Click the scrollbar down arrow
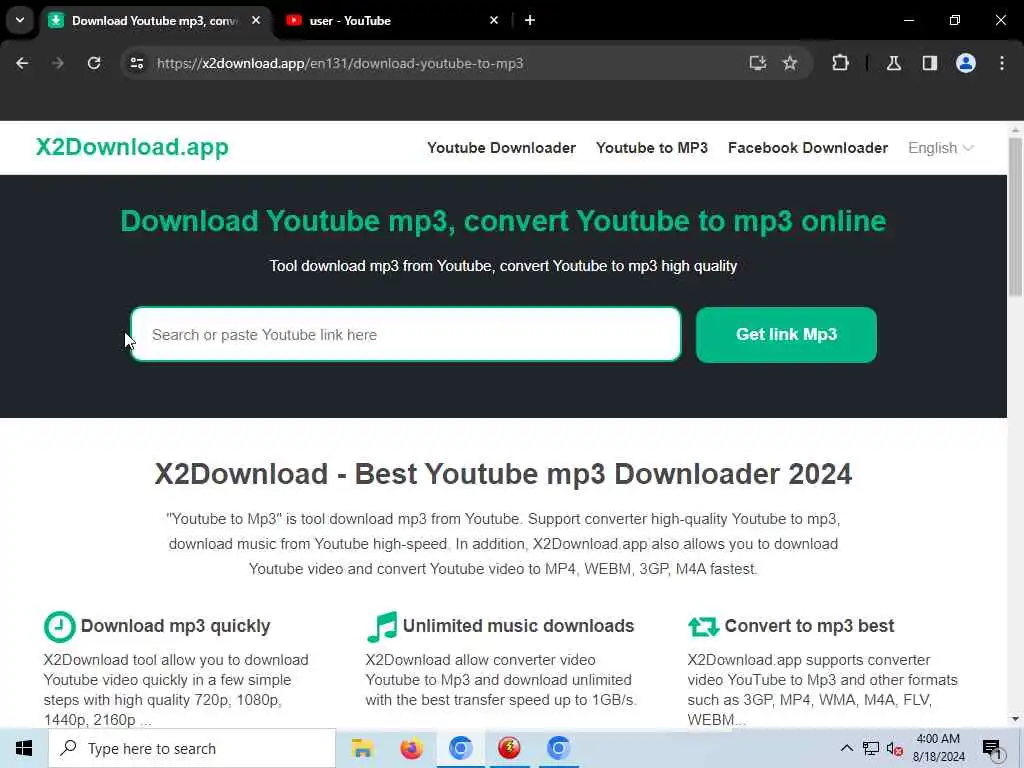The image size is (1024, 768). pyautogui.click(x=1016, y=719)
